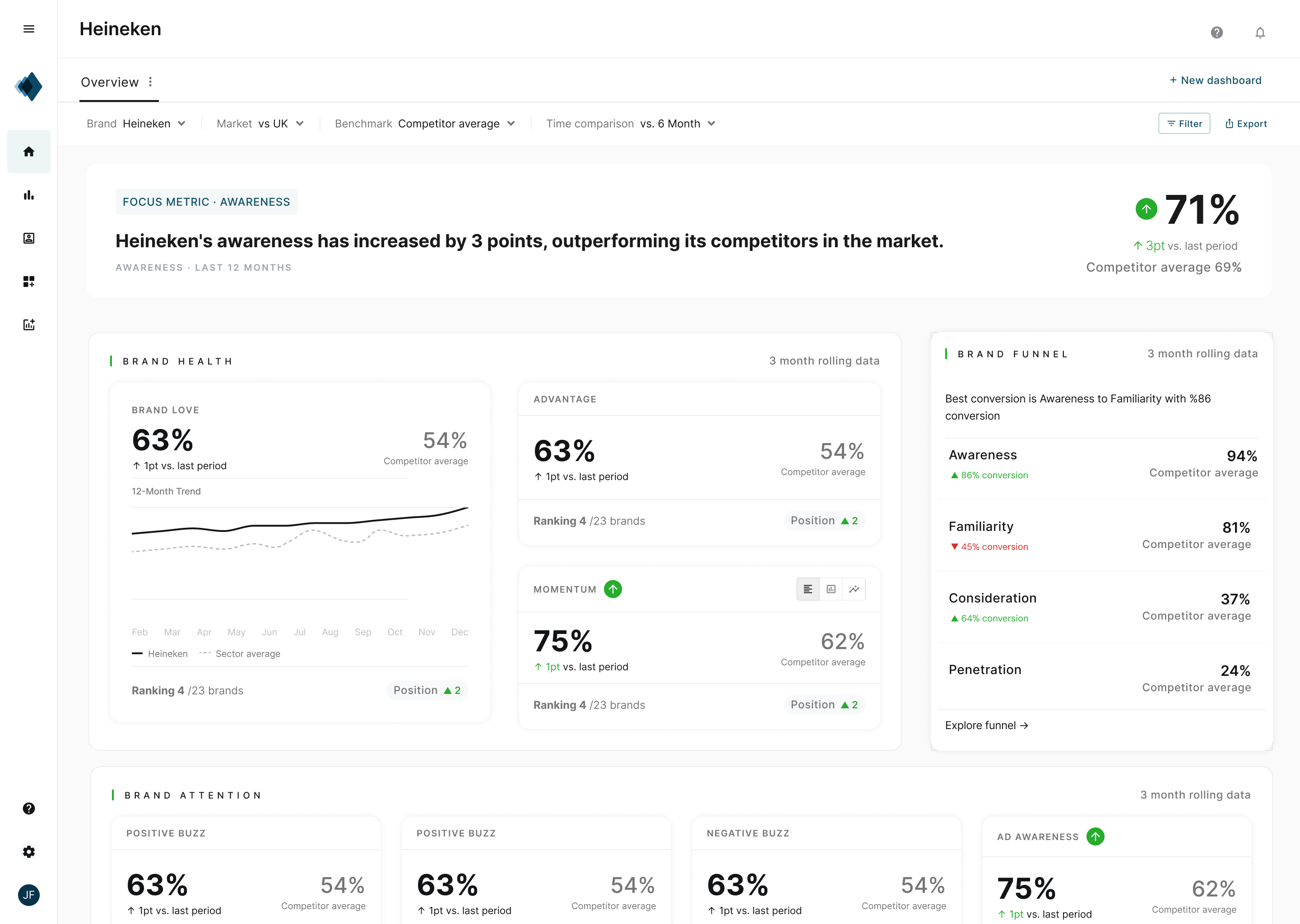Viewport: 1300px width, 924px height.
Task: Click the green up arrow beside 71%
Action: pyautogui.click(x=1147, y=209)
